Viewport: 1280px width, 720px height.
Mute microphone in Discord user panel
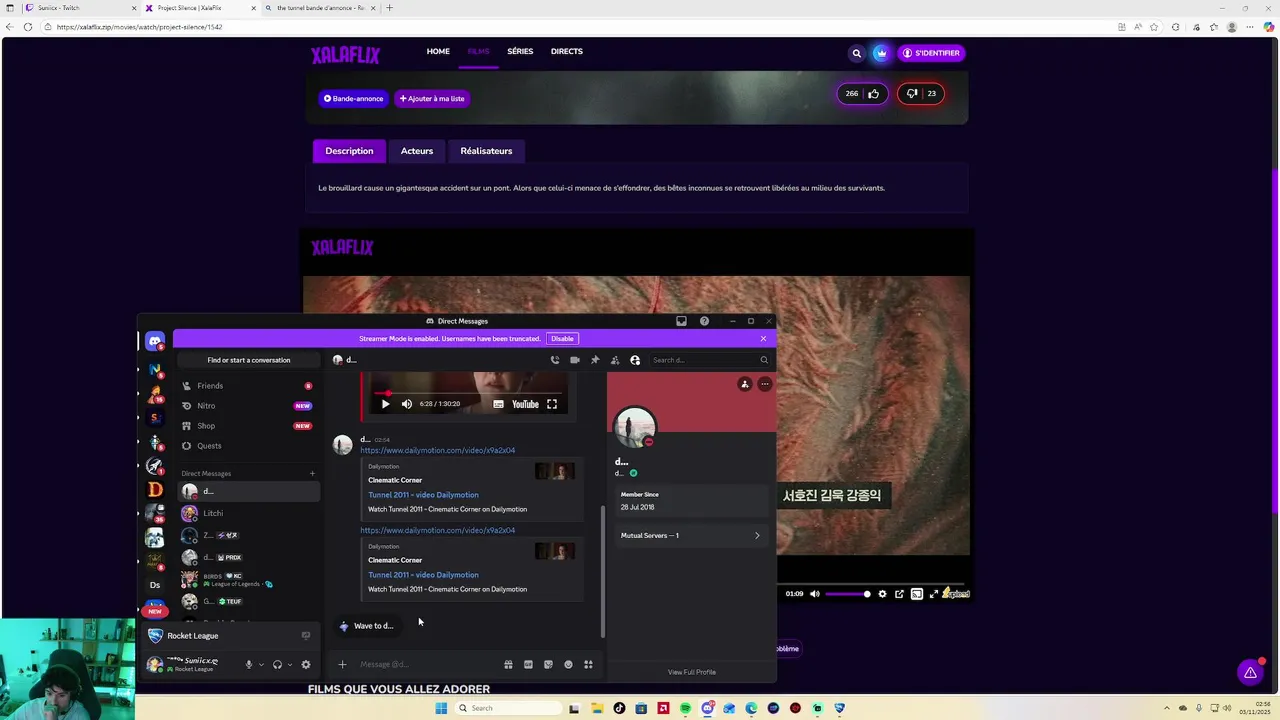249,664
